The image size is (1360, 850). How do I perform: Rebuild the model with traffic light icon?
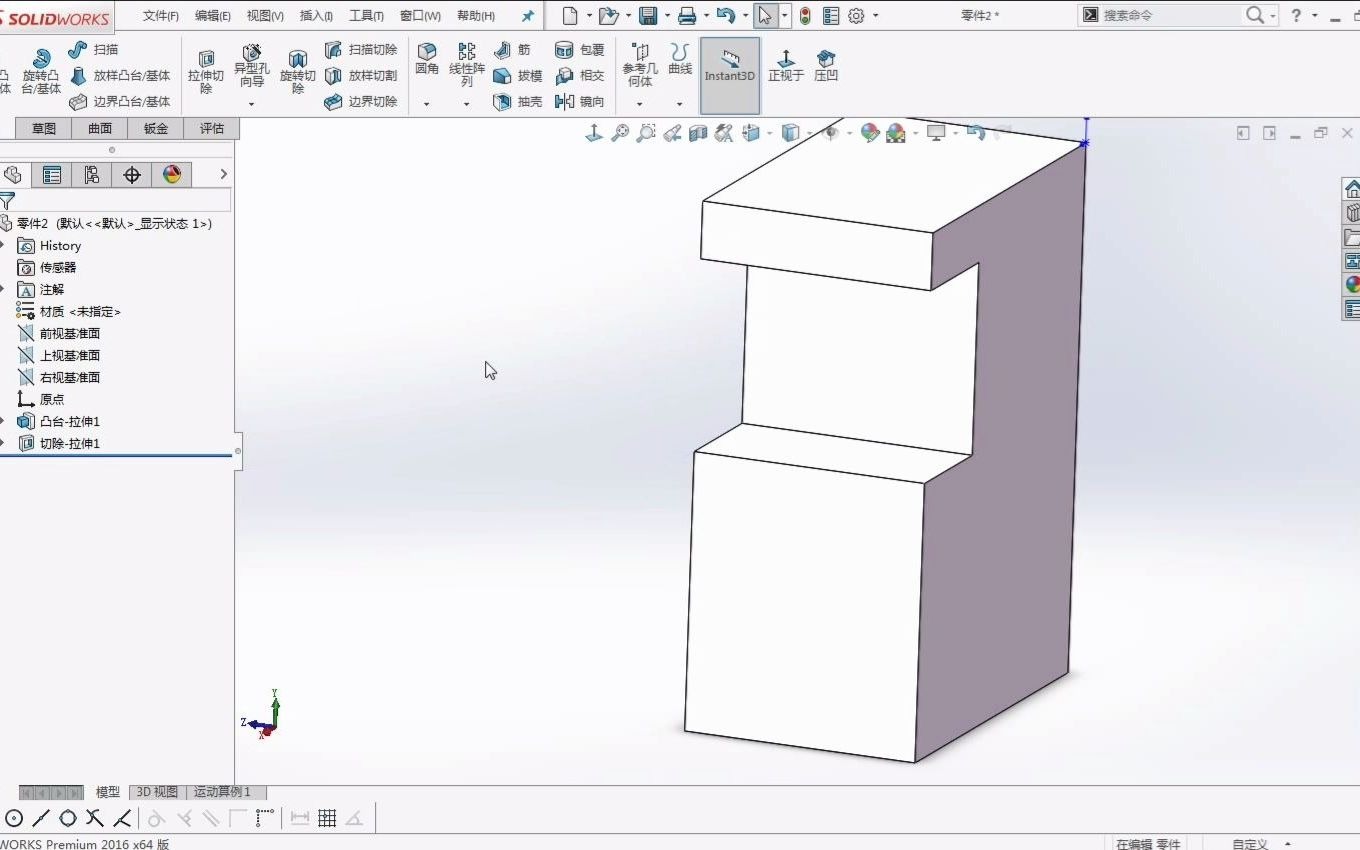click(805, 15)
